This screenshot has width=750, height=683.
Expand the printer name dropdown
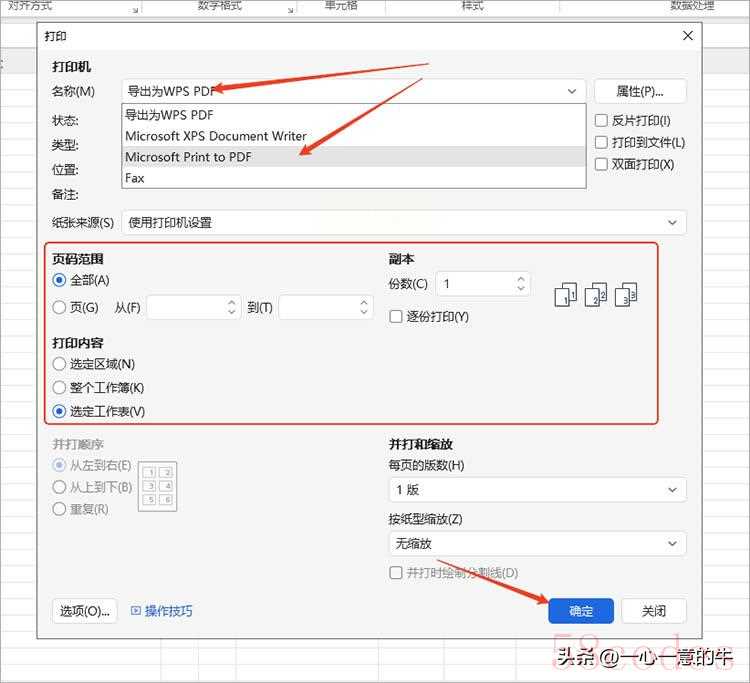pyautogui.click(x=571, y=91)
